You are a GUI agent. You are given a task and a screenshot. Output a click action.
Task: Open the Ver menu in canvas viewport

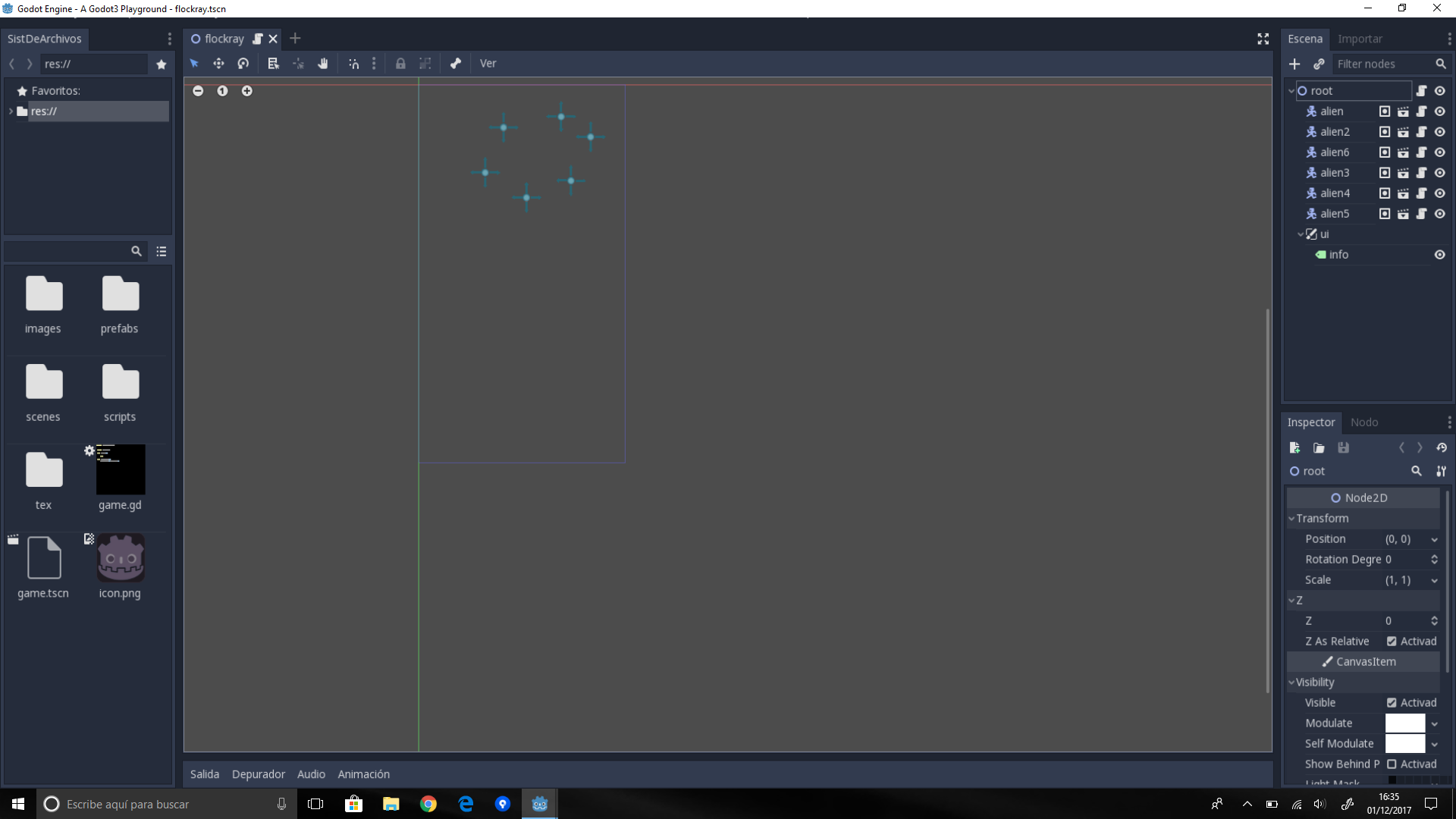point(488,64)
